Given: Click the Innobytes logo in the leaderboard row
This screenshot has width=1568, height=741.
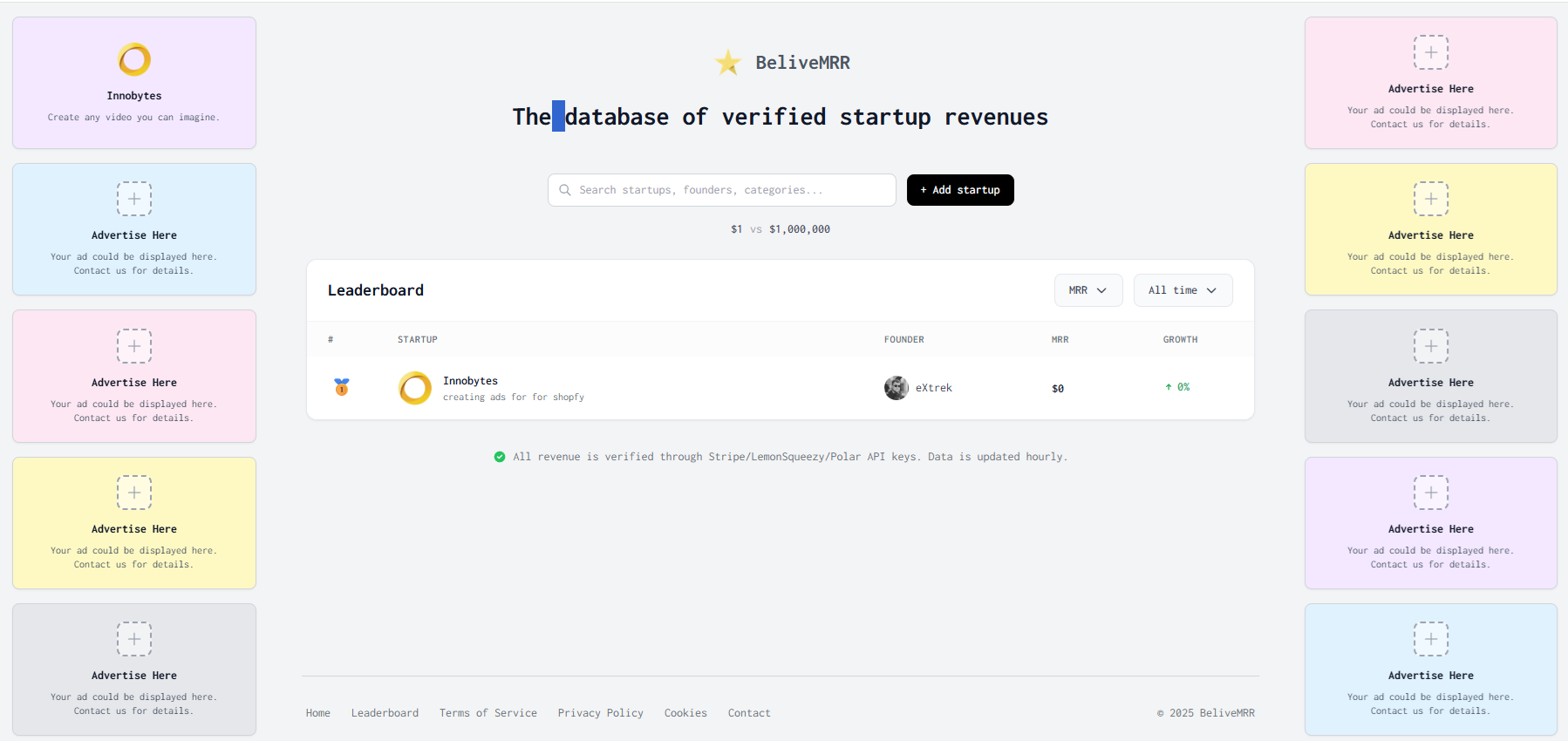Looking at the screenshot, I should click(x=414, y=387).
